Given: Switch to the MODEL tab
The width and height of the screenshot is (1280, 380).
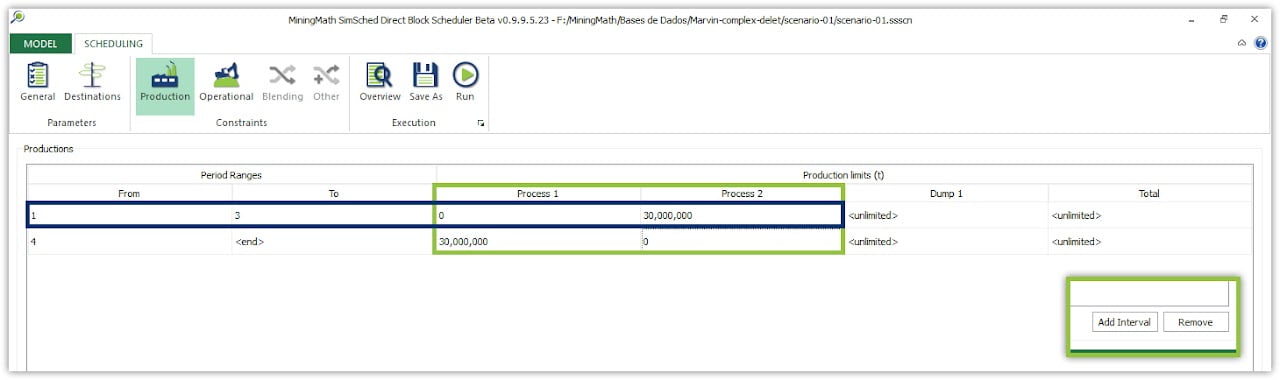Looking at the screenshot, I should click(40, 44).
